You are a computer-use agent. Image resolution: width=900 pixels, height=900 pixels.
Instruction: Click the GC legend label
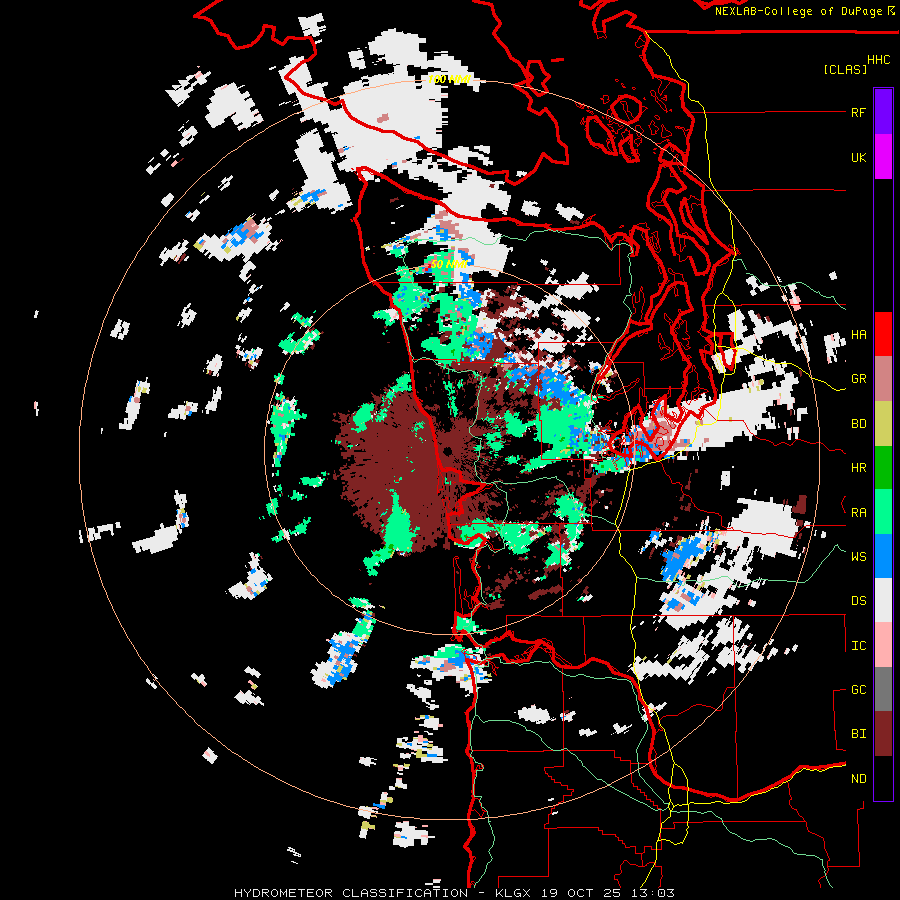[859, 690]
